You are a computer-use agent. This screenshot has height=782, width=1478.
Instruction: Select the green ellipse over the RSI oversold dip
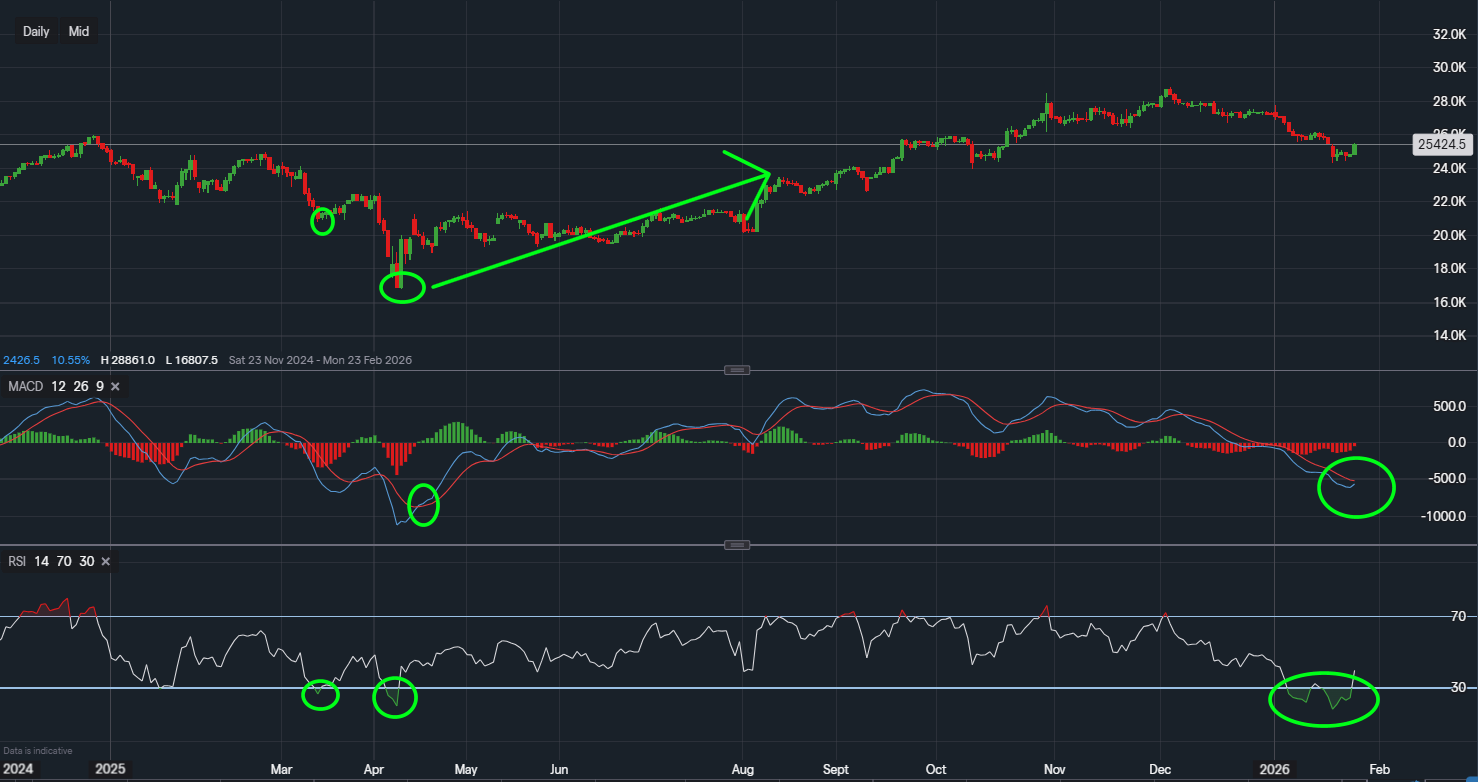[1324, 701]
